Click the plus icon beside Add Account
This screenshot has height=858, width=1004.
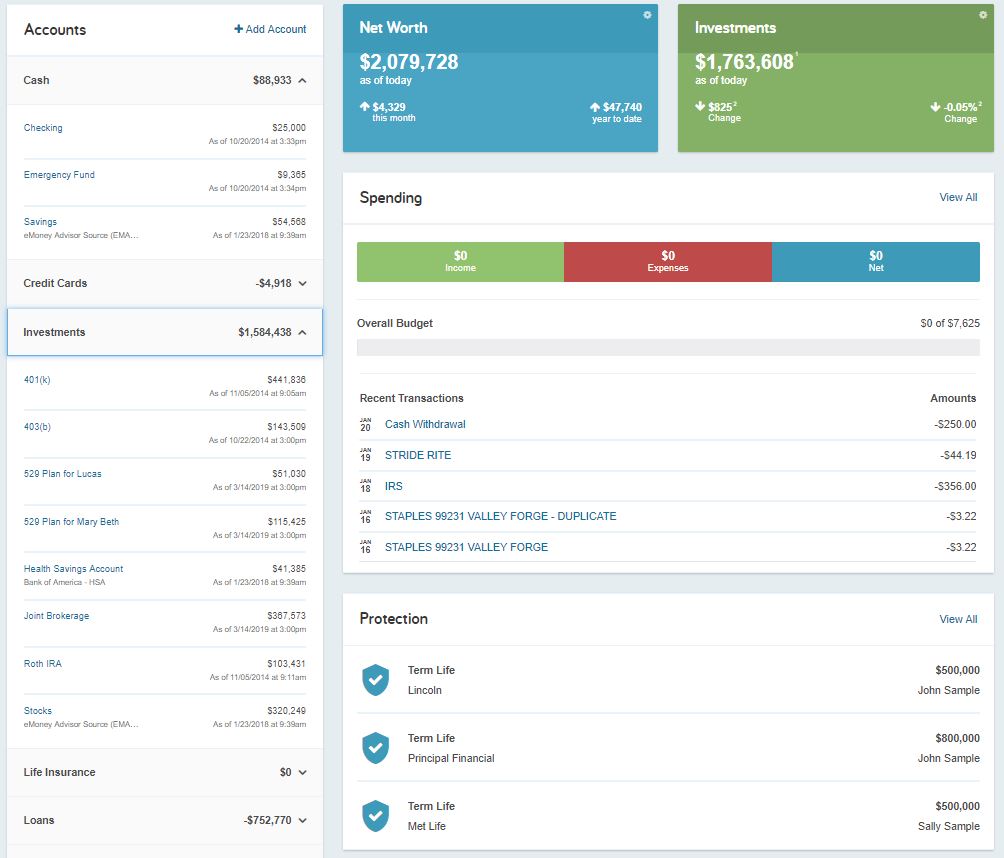pyautogui.click(x=238, y=30)
